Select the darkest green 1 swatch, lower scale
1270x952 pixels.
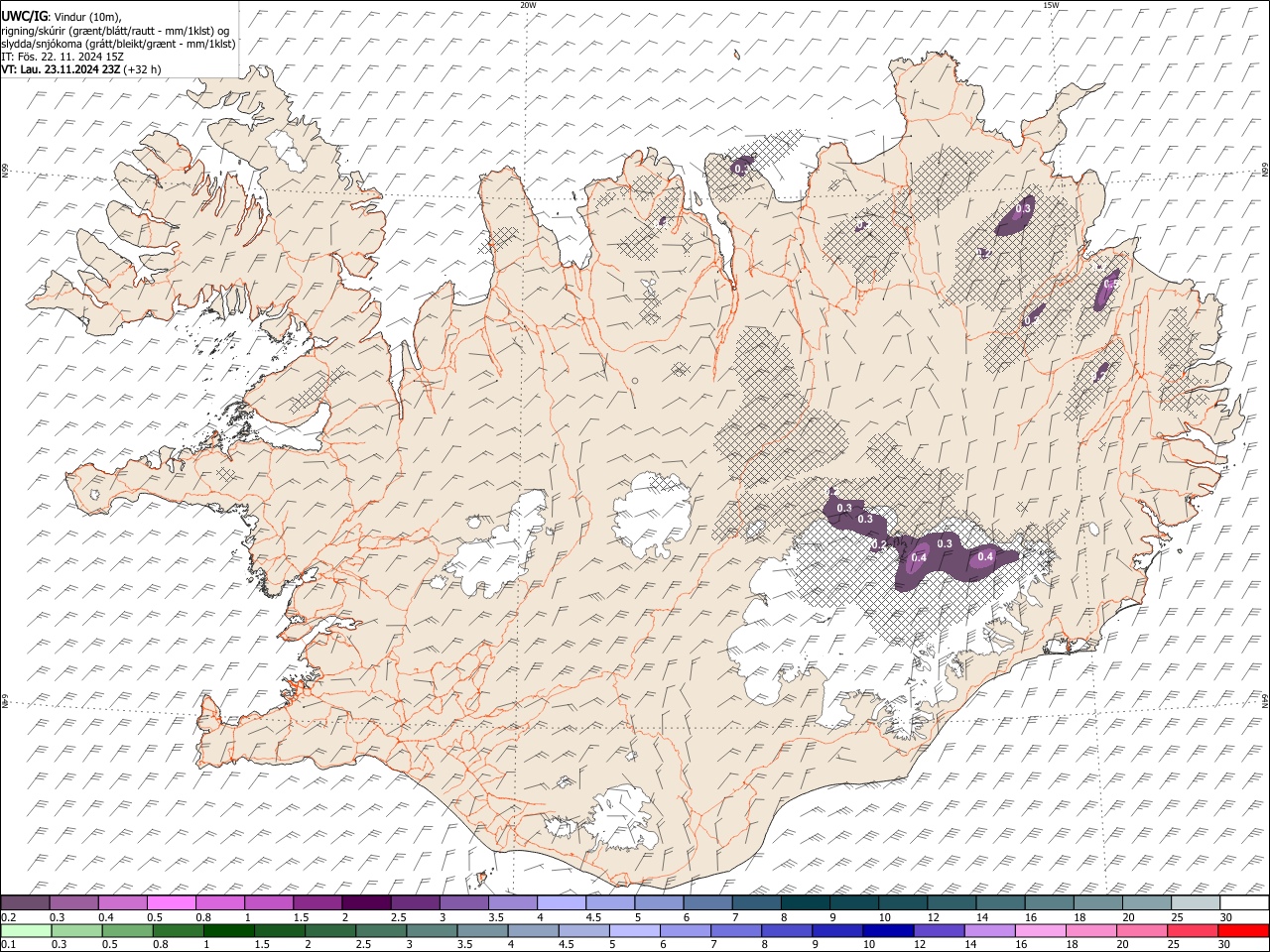[x=229, y=930]
